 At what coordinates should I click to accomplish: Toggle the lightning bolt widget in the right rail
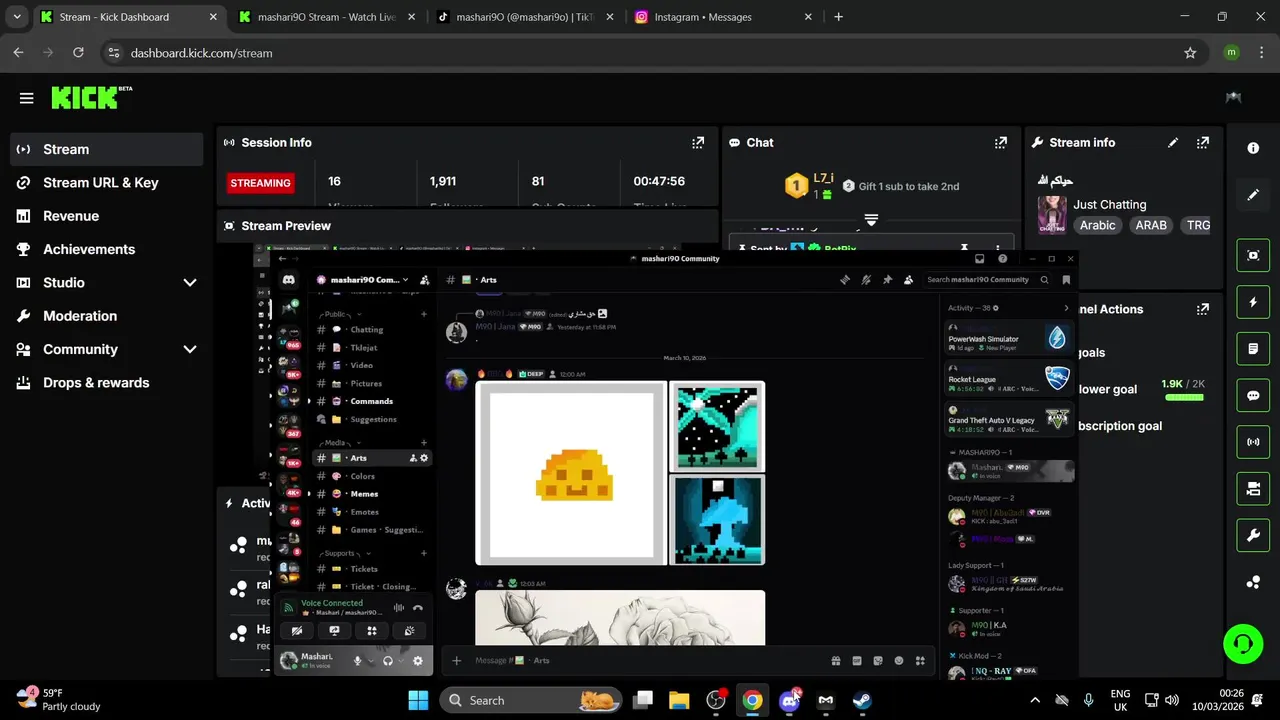(x=1253, y=302)
